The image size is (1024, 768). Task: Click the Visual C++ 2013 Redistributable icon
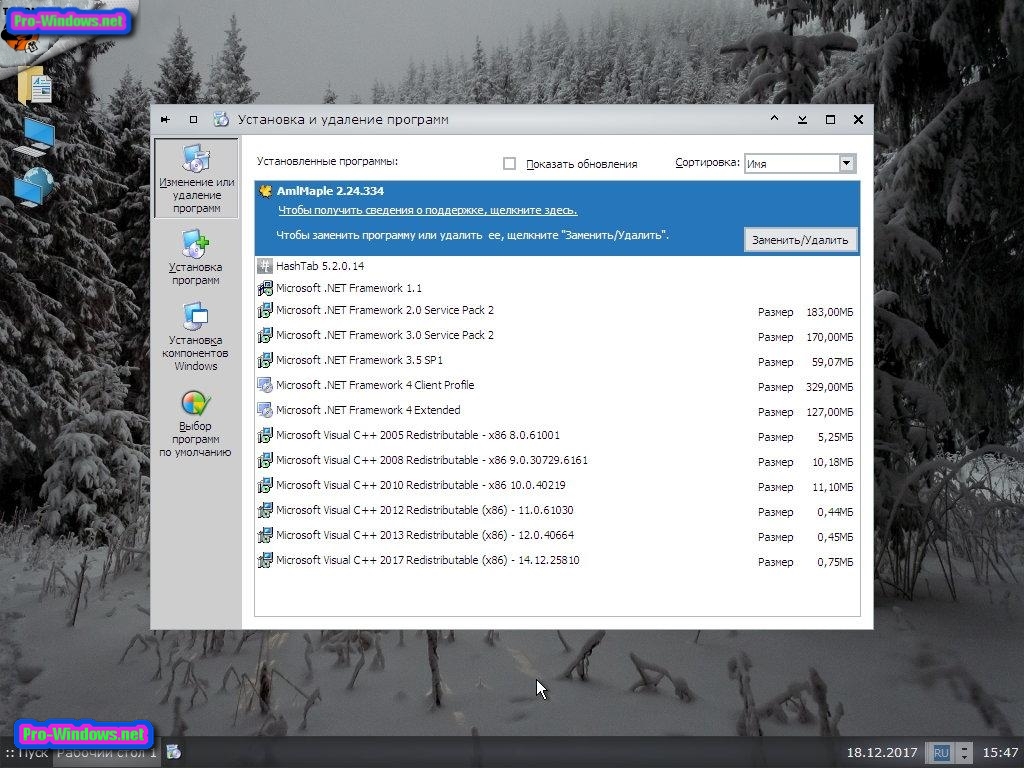[x=264, y=535]
